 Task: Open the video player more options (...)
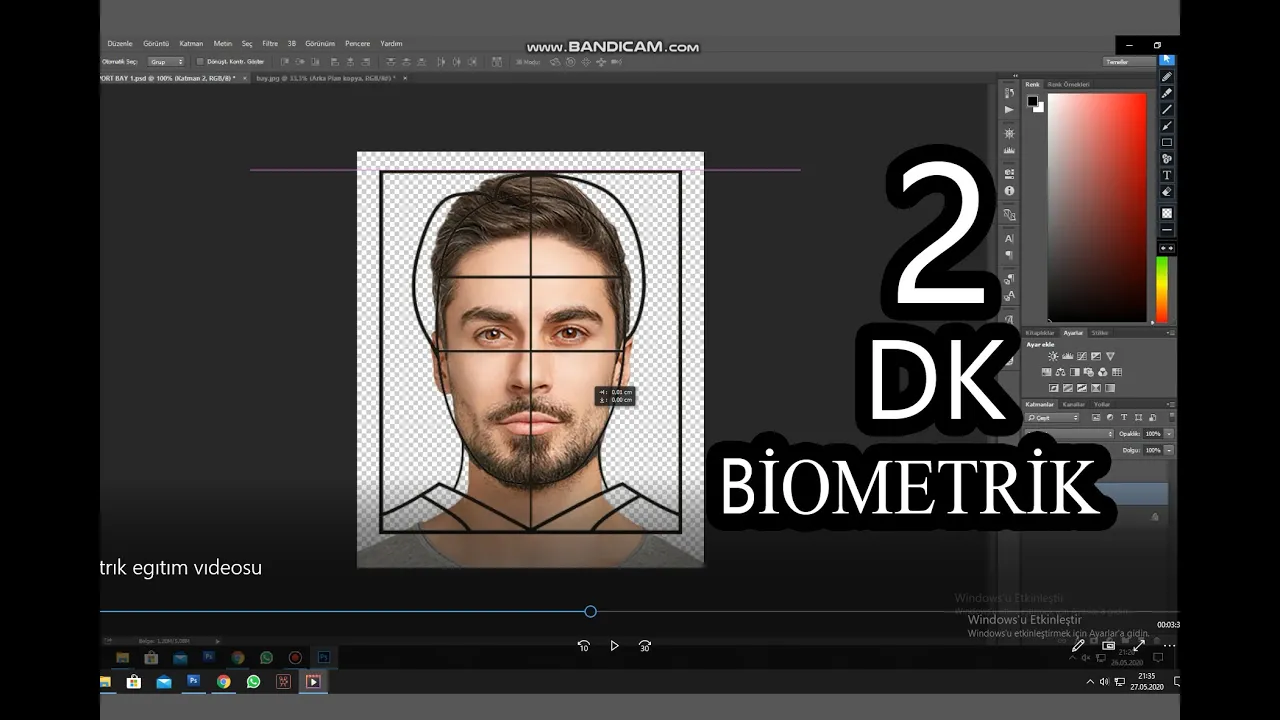[x=1169, y=646]
